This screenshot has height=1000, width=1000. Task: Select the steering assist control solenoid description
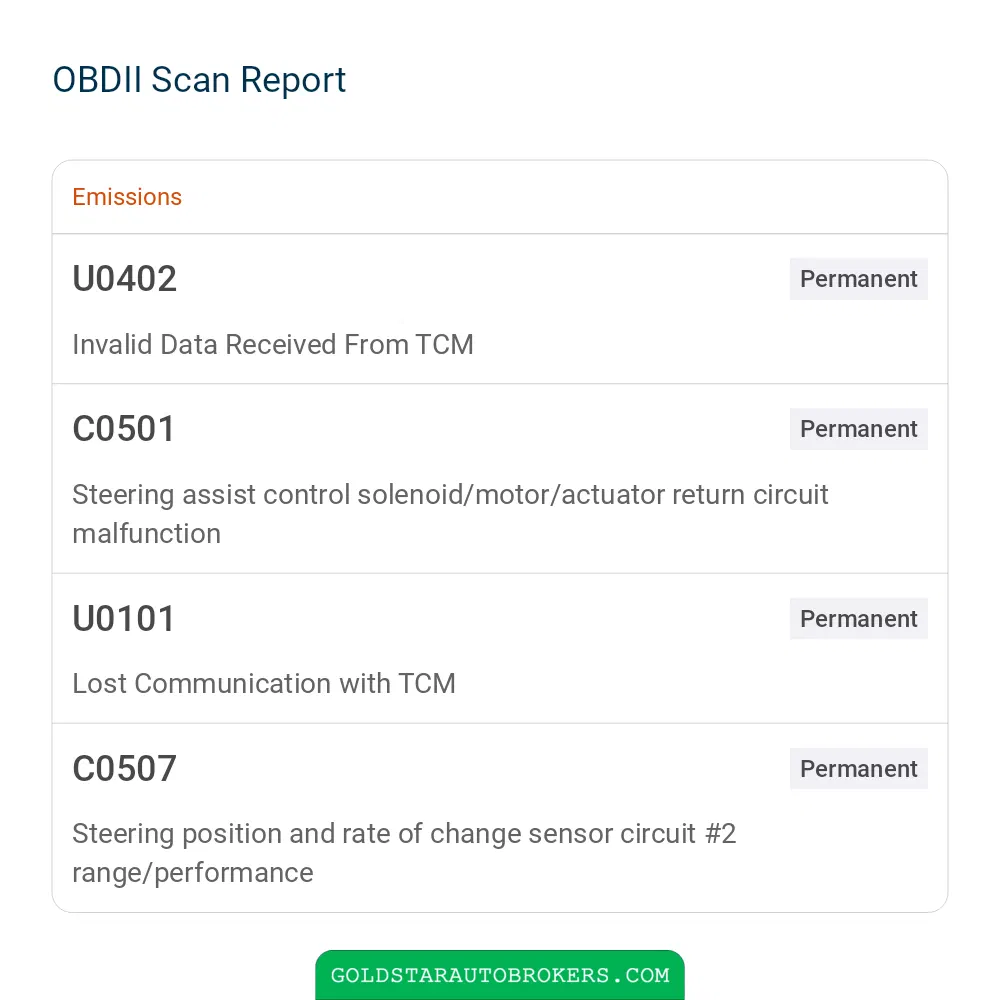click(450, 514)
